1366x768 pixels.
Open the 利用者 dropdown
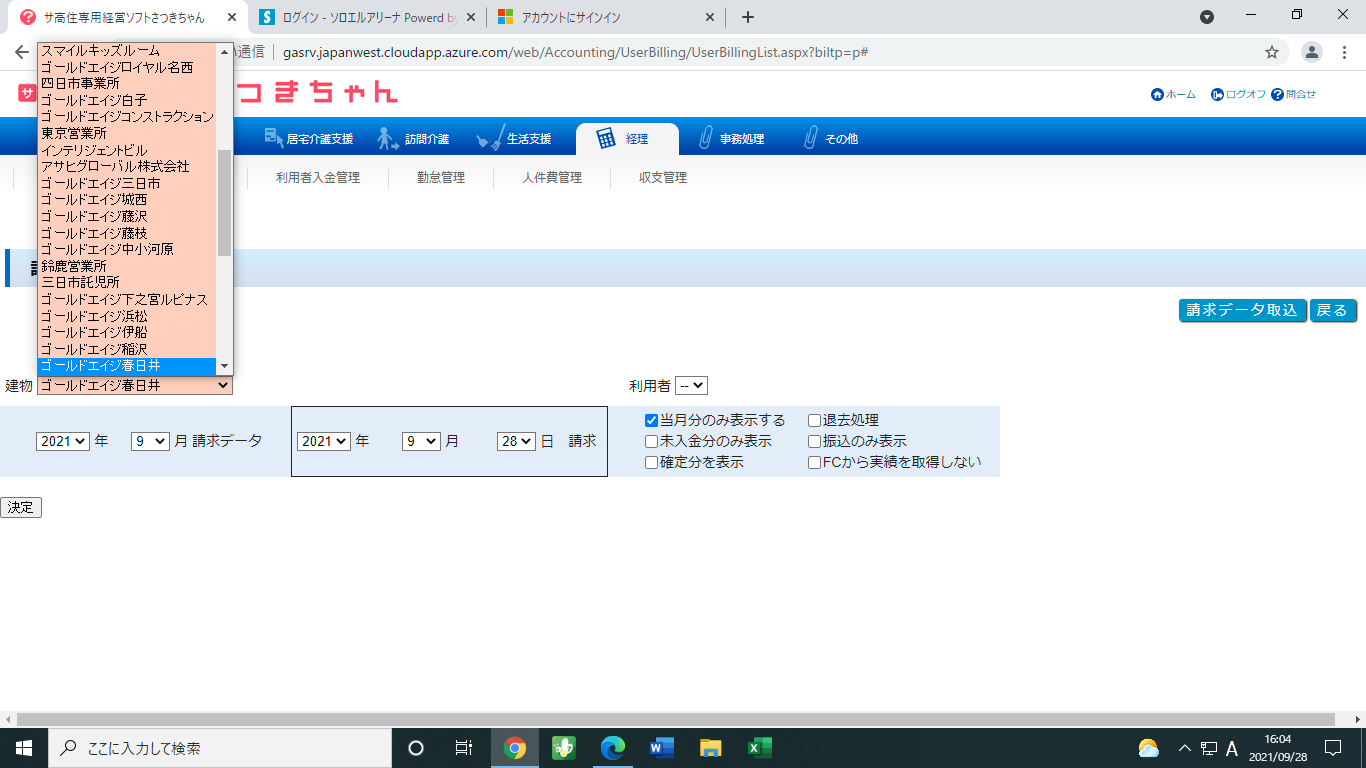click(x=691, y=386)
